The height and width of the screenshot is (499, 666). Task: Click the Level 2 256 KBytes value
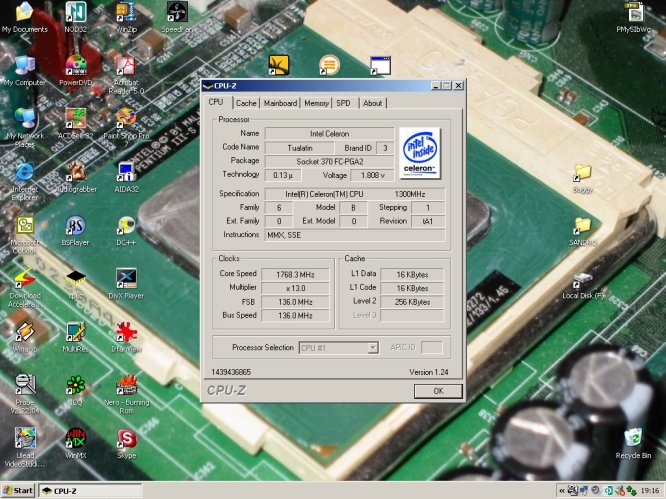412,302
